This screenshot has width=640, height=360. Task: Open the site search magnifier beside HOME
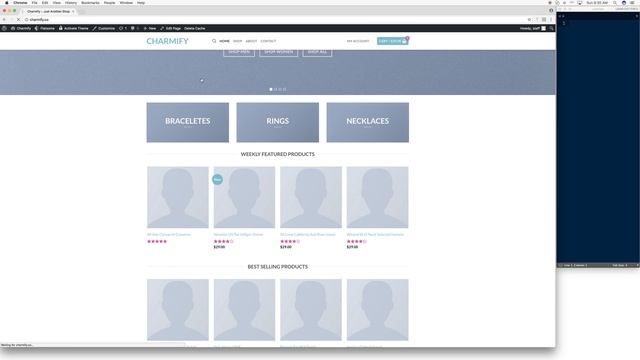pyautogui.click(x=214, y=41)
